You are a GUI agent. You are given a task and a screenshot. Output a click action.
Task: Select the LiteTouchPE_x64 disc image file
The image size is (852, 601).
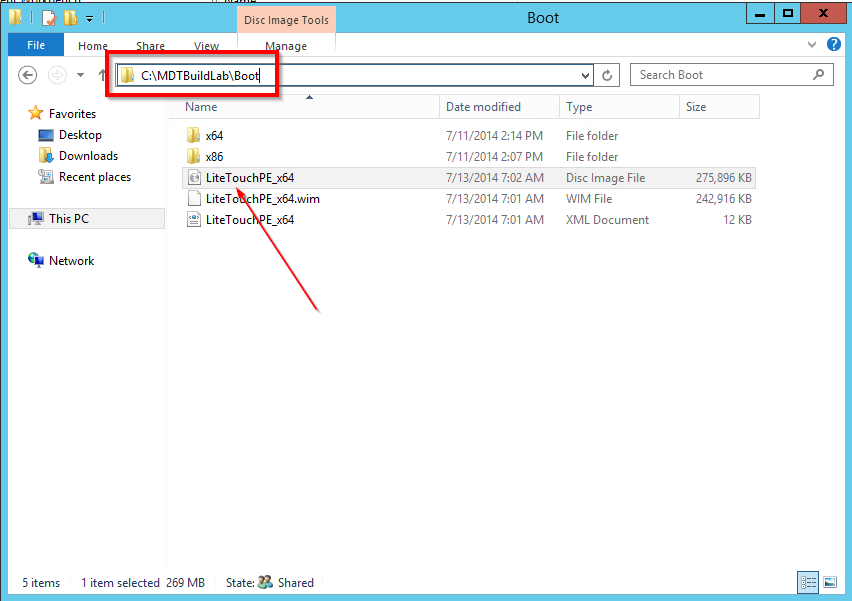coord(469,178)
